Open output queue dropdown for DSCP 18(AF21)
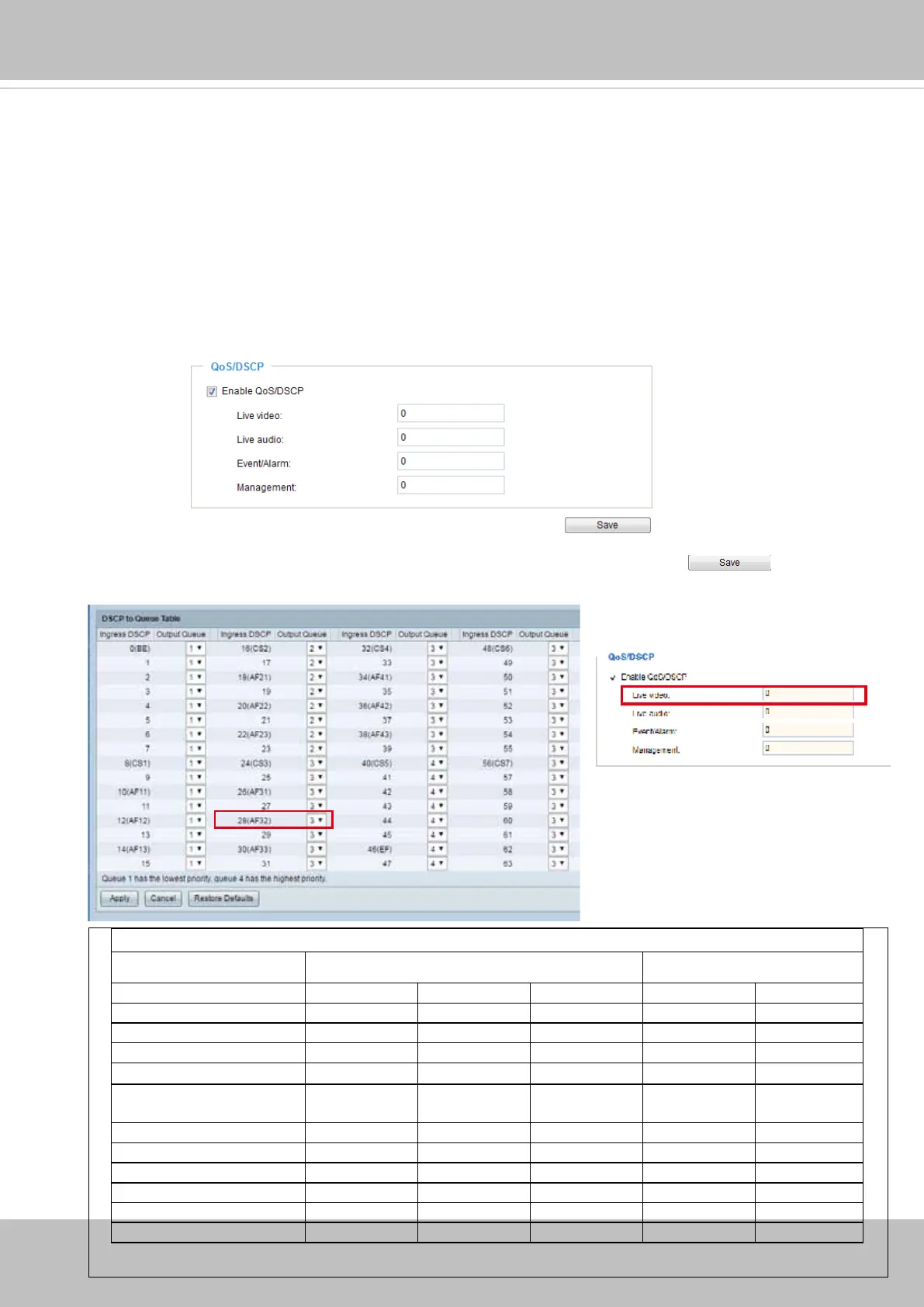The width and height of the screenshot is (924, 1307). pos(317,677)
